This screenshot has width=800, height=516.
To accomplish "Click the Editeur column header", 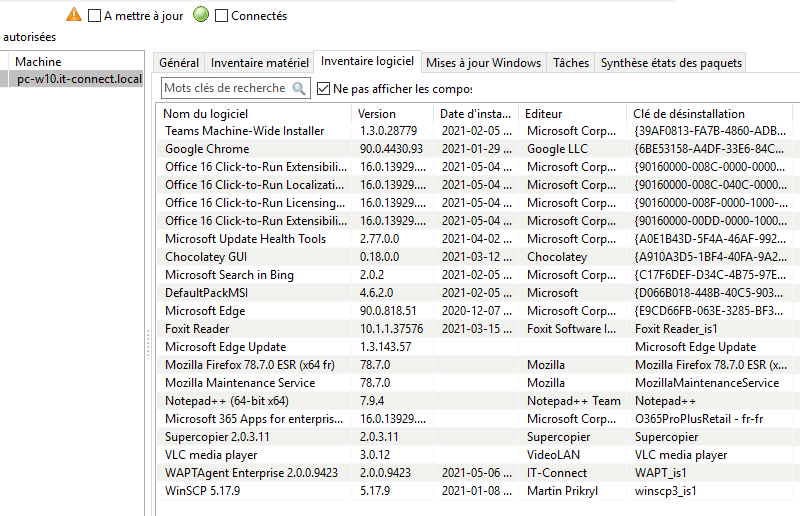I will click(573, 113).
